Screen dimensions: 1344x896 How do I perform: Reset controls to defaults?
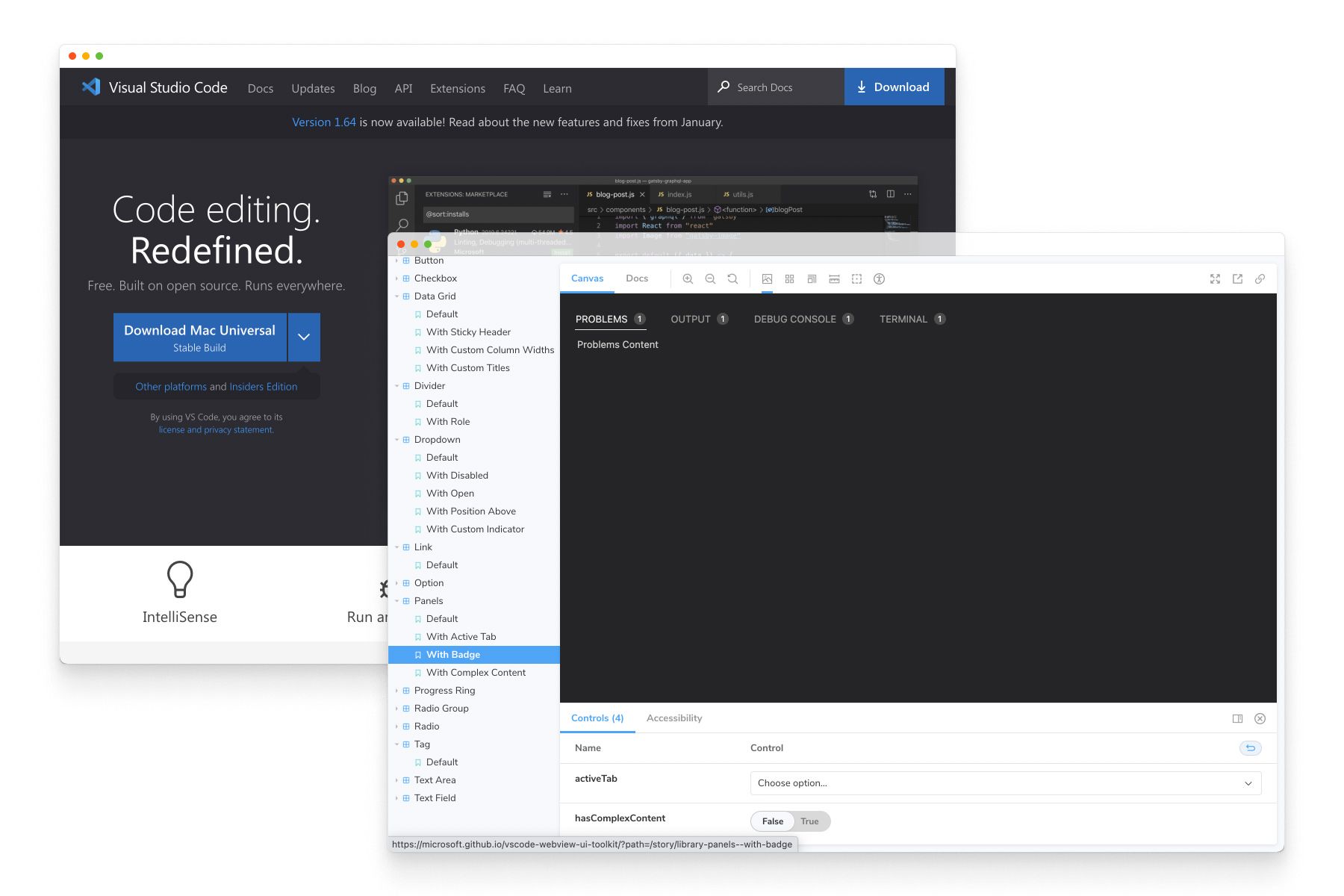(1250, 747)
